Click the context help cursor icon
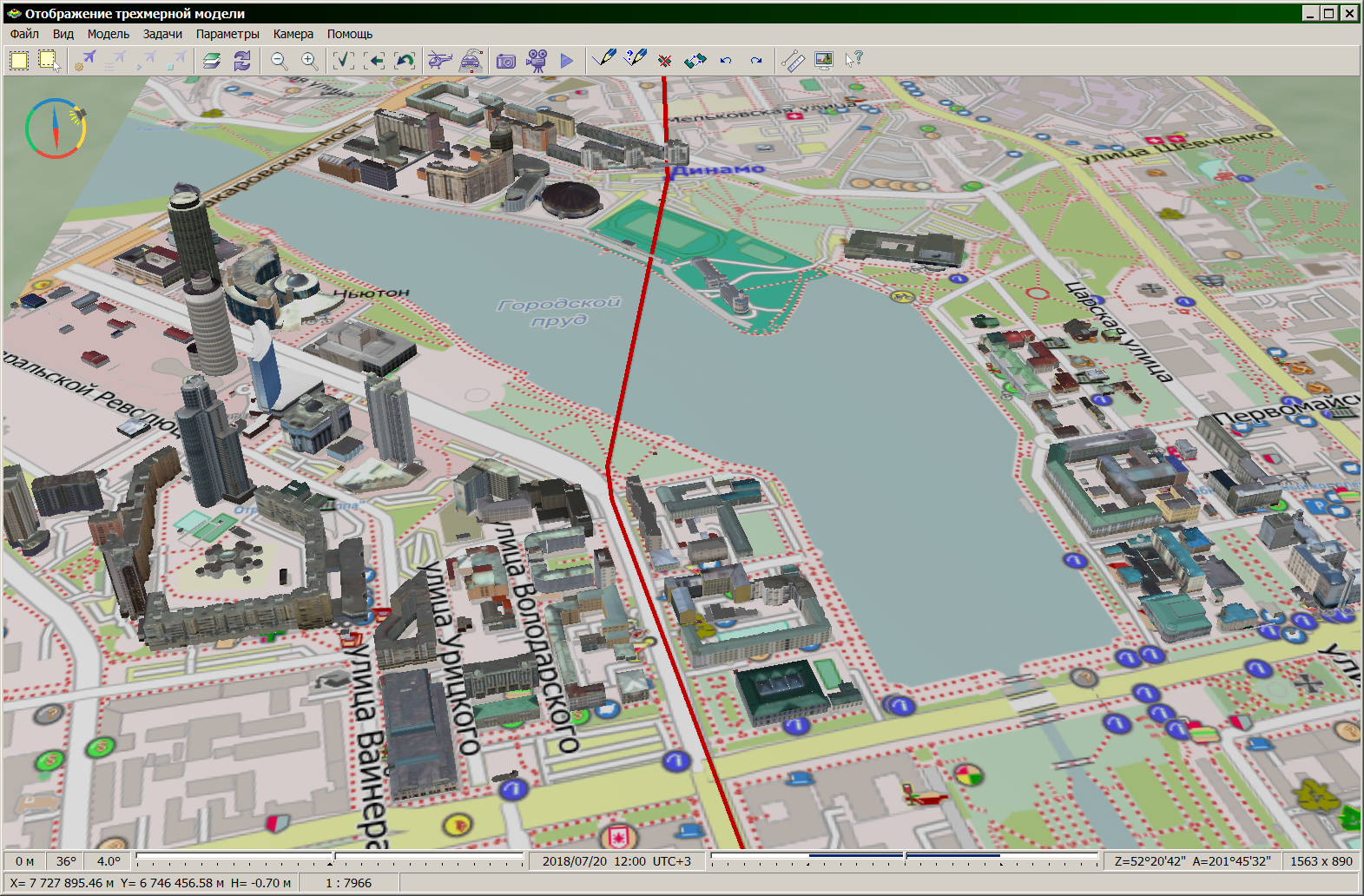 pyautogui.click(x=854, y=60)
